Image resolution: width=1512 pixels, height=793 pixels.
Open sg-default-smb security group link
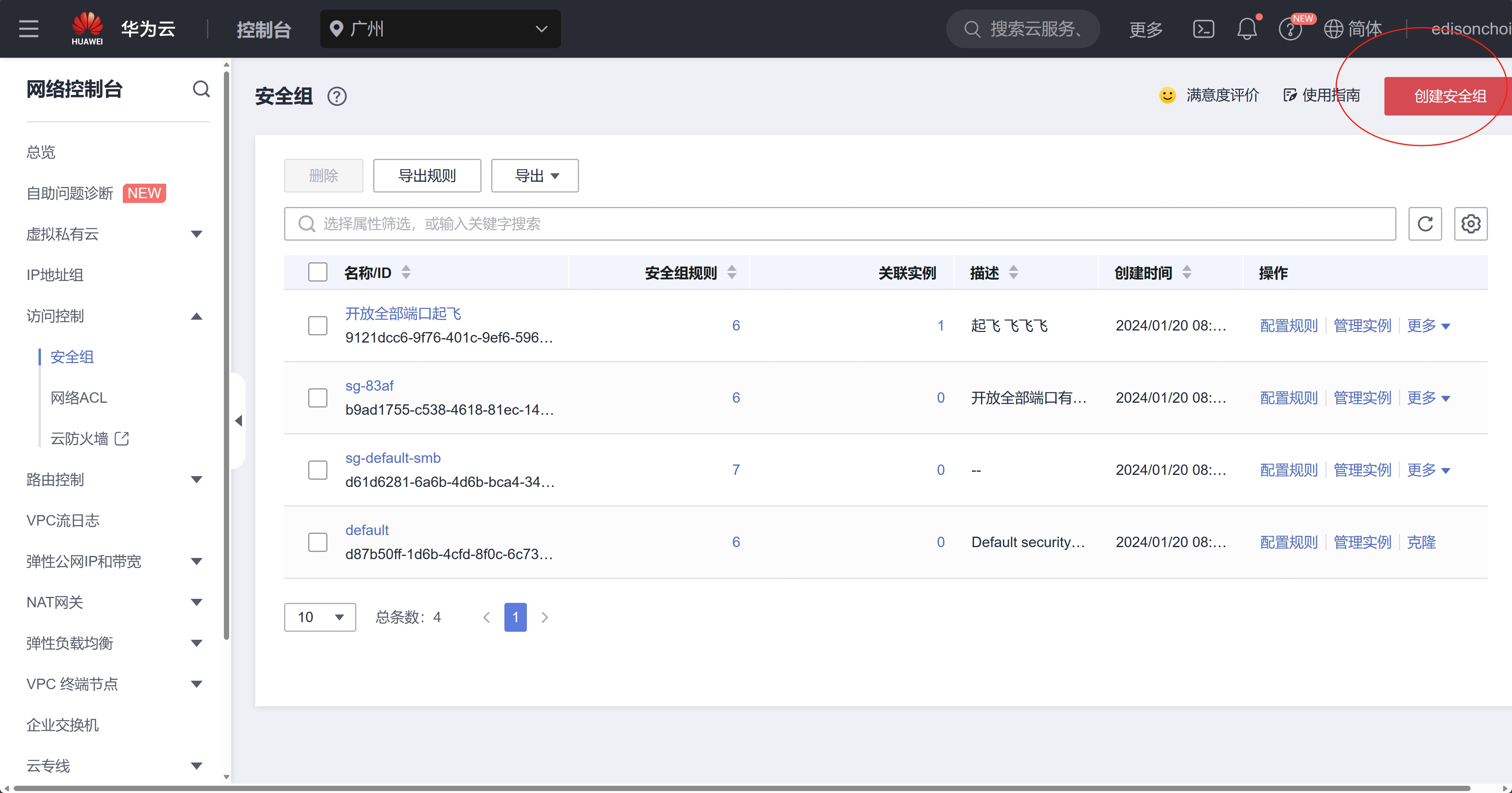393,458
